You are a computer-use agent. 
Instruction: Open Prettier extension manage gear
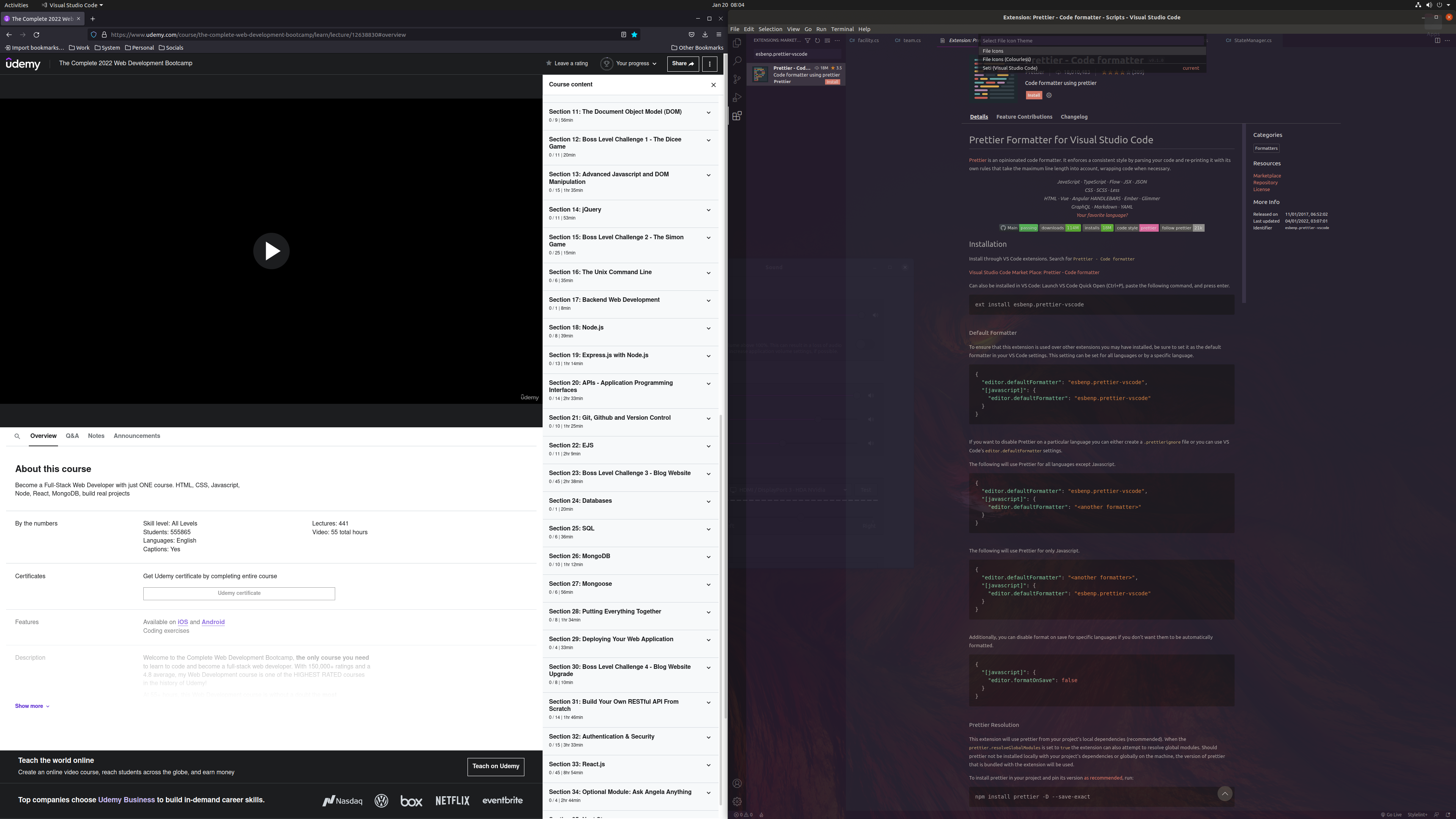(x=1049, y=95)
